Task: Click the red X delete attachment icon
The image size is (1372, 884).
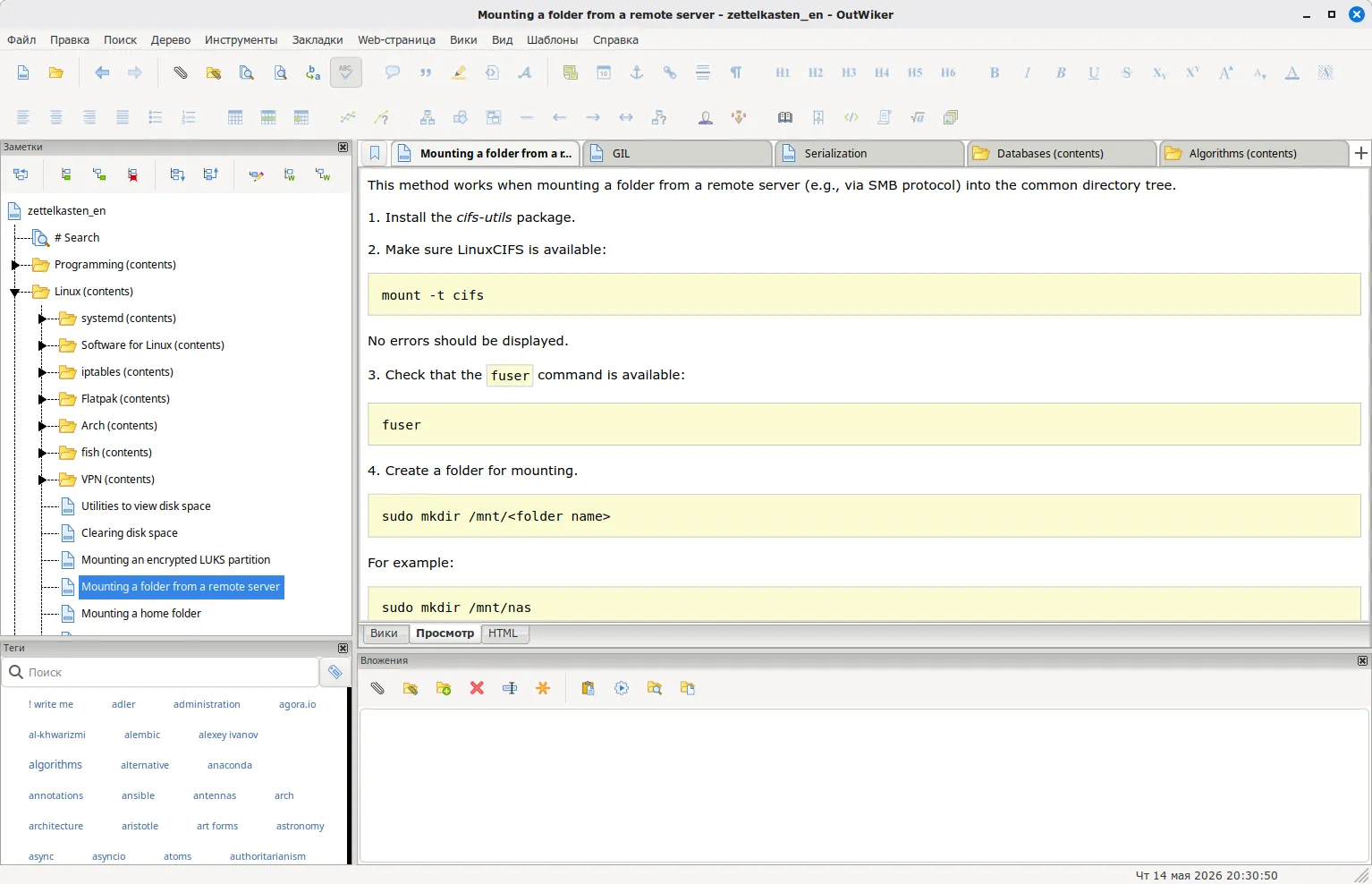Action: 477,688
